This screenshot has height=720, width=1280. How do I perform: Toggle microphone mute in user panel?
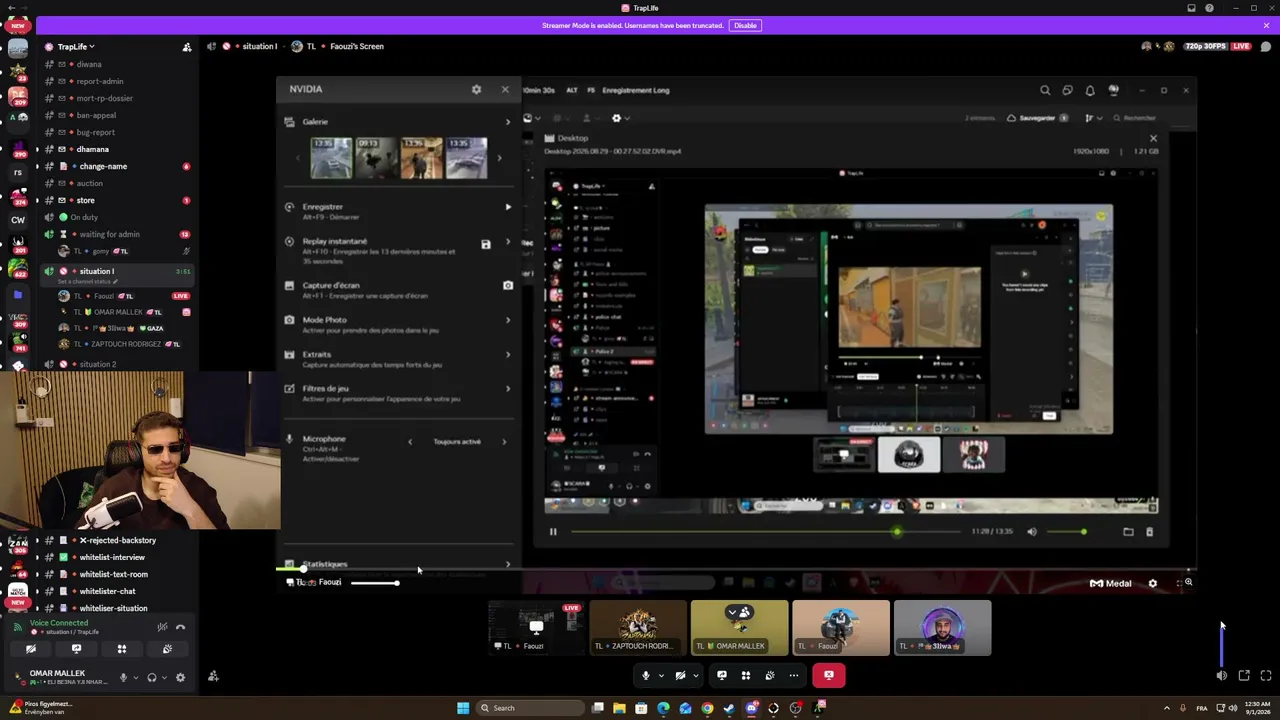pos(123,677)
